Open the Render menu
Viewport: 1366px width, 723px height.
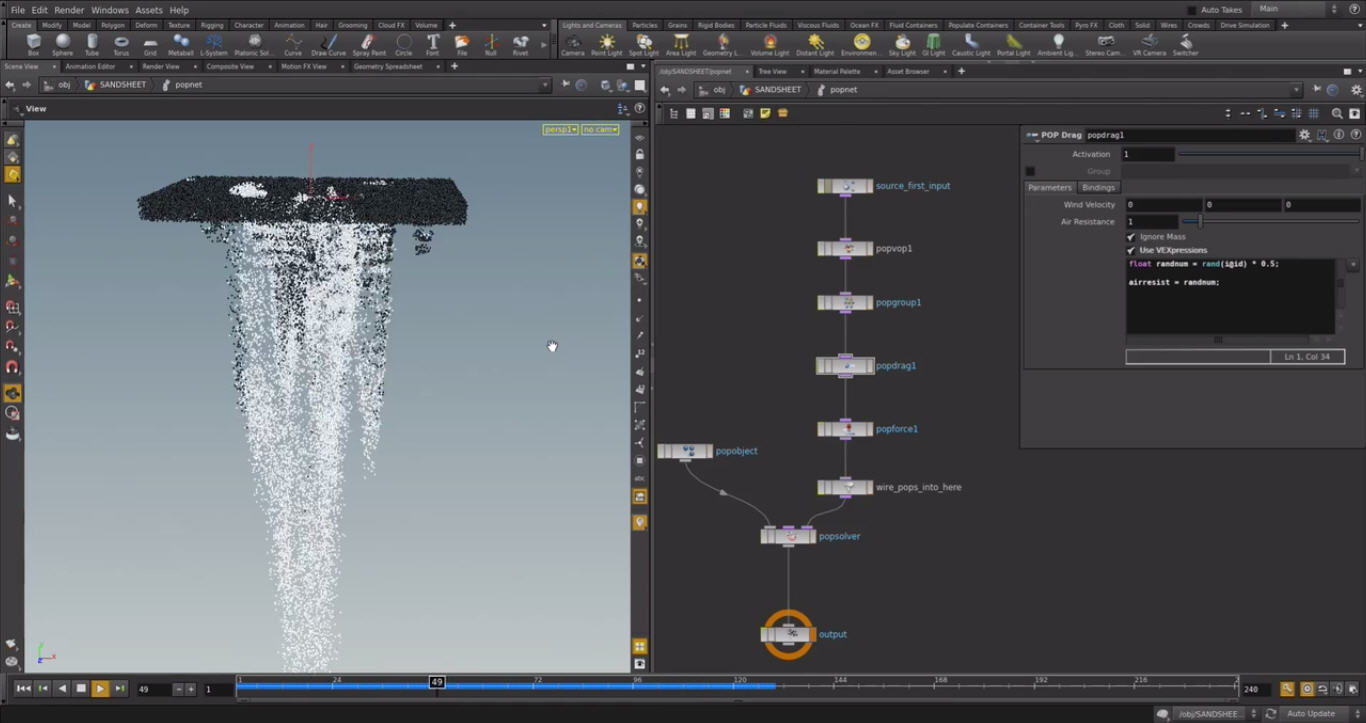pos(68,9)
